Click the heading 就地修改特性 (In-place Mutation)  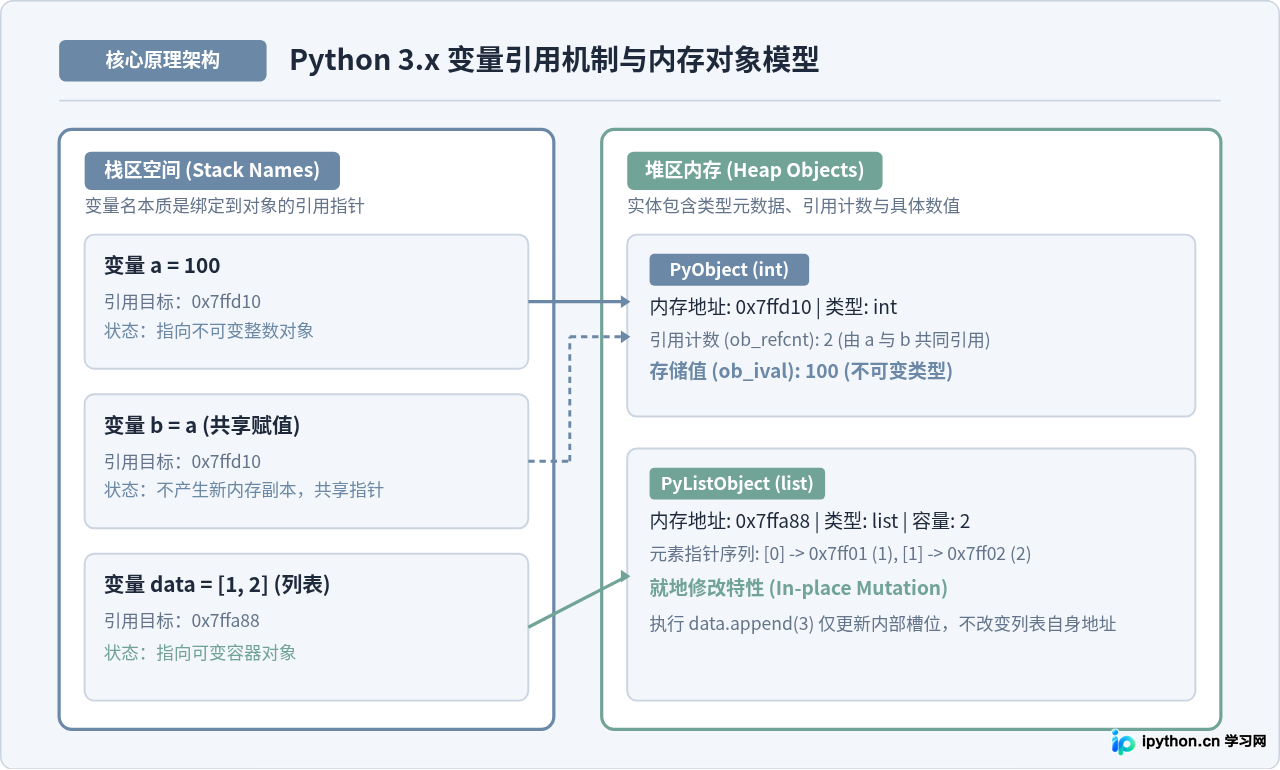(799, 587)
